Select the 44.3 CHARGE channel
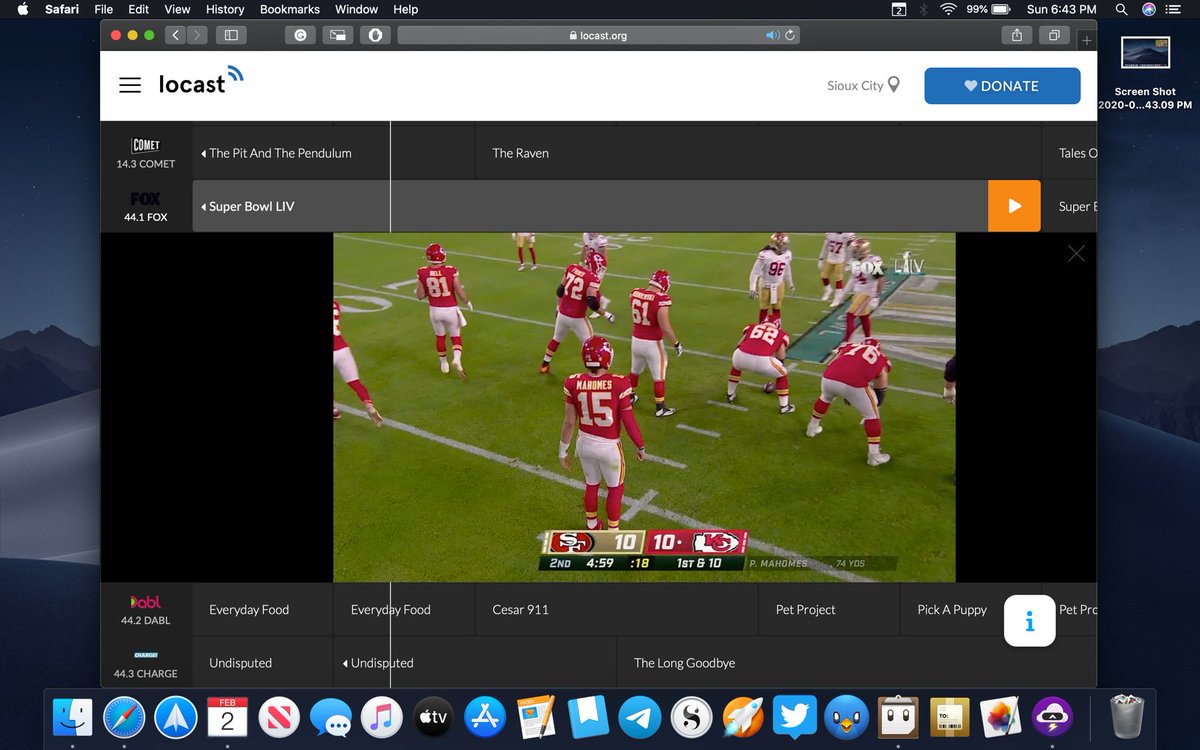Image resolution: width=1200 pixels, height=750 pixels. pos(146,662)
